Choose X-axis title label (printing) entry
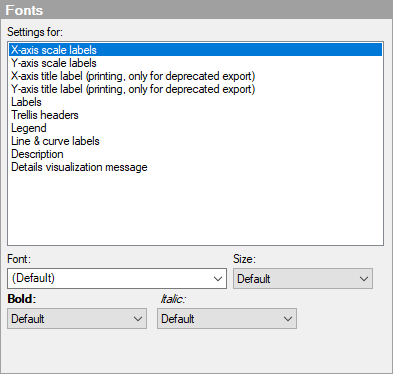 (x=195, y=76)
